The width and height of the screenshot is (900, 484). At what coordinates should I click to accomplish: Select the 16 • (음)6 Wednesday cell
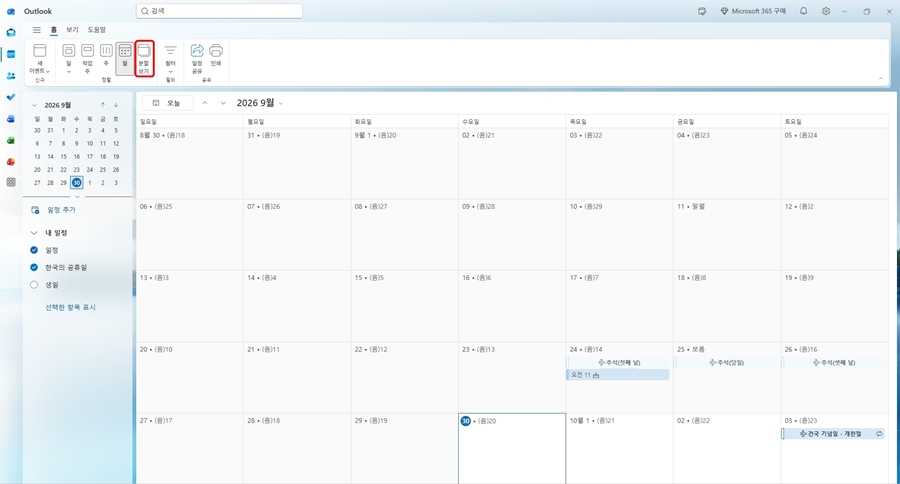512,307
